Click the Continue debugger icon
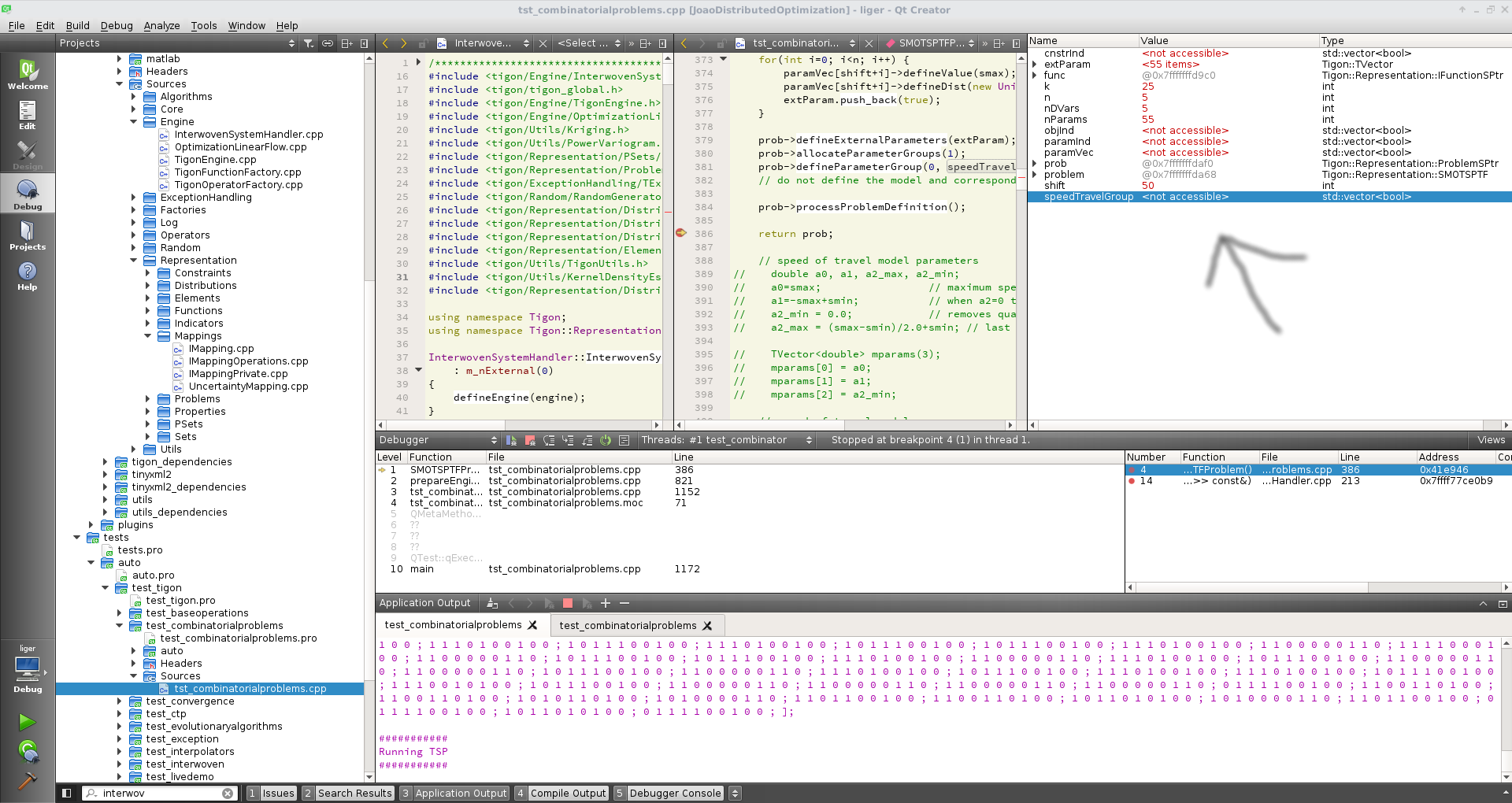The width and height of the screenshot is (1512, 803). [x=511, y=440]
